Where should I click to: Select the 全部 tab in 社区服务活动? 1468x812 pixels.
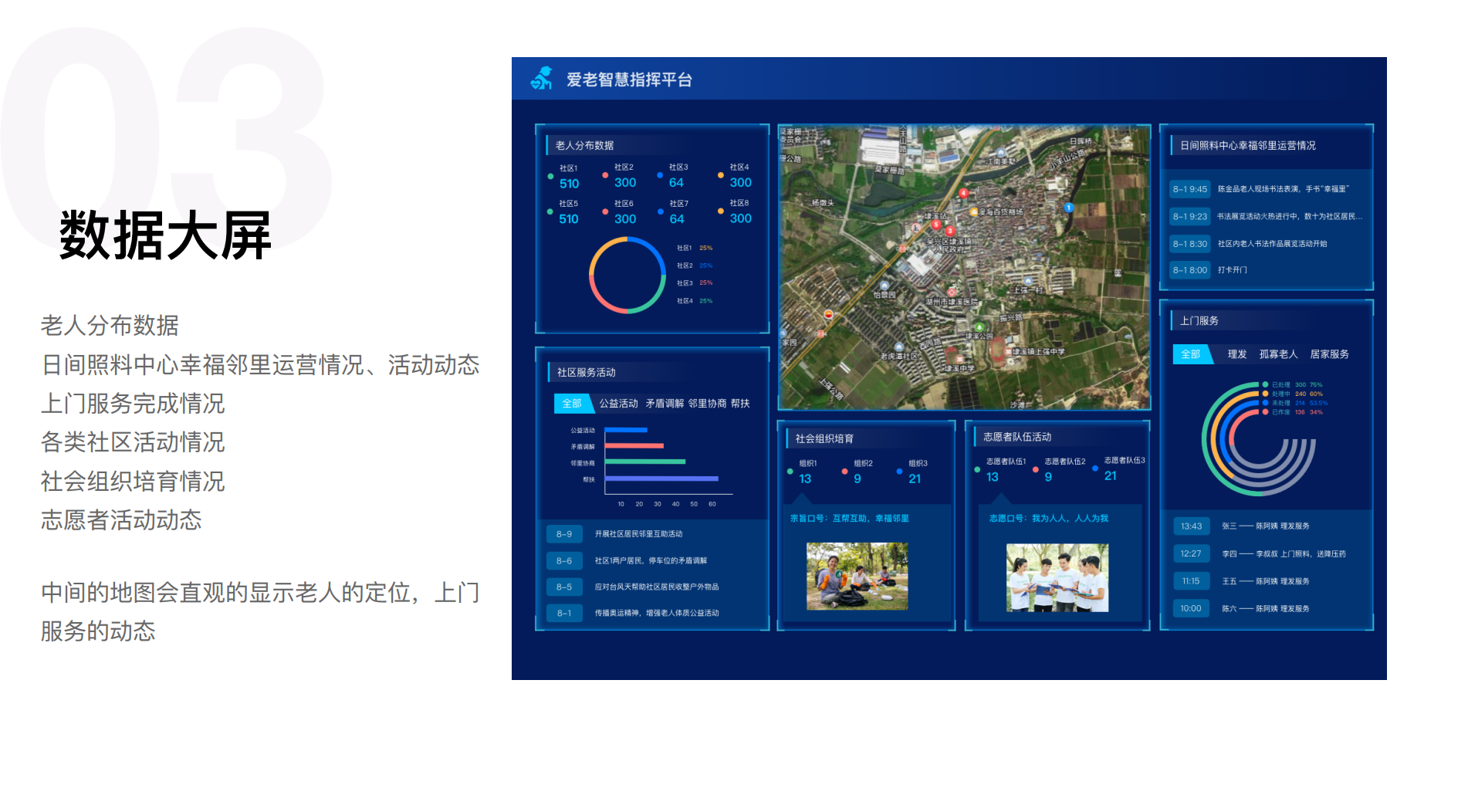tap(572, 403)
